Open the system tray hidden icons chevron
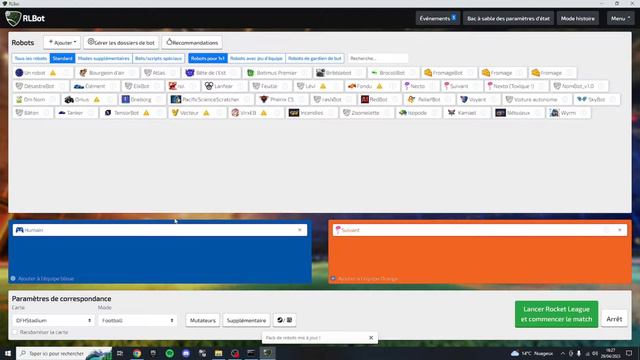Image resolution: width=640 pixels, height=360 pixels. pyautogui.click(x=563, y=353)
